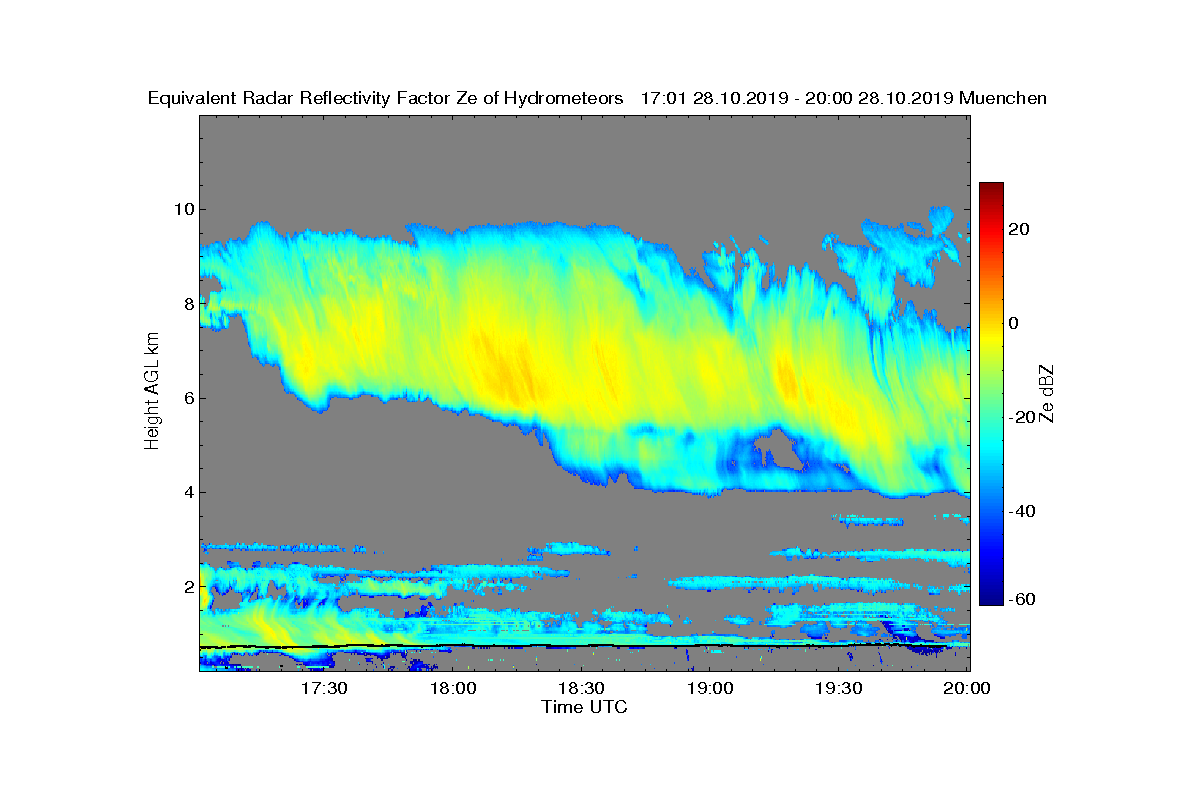Click the height tick label '10'
Screen dimensions: 1200x800
(x=182, y=209)
